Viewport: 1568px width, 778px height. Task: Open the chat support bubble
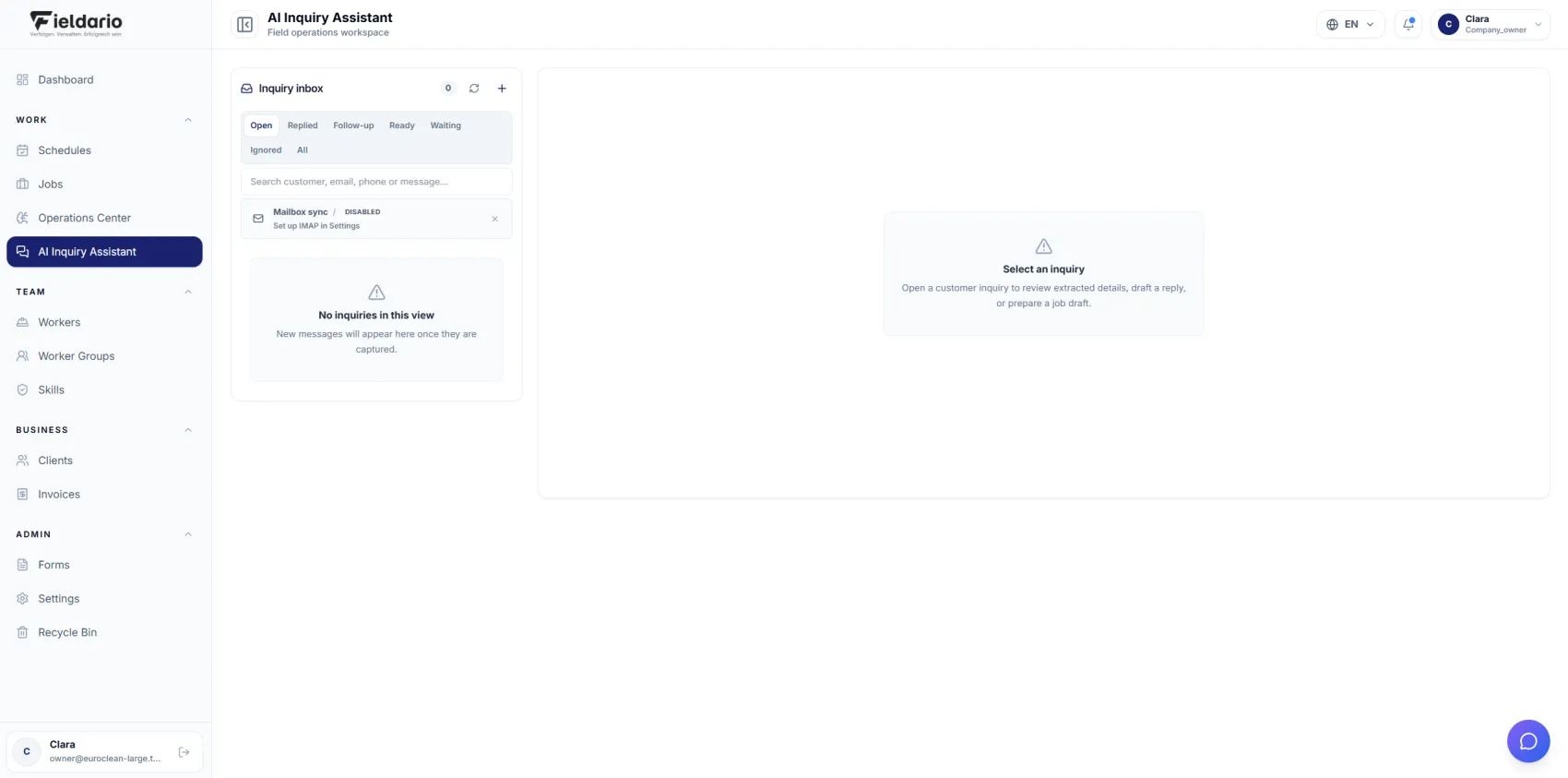[x=1528, y=741]
